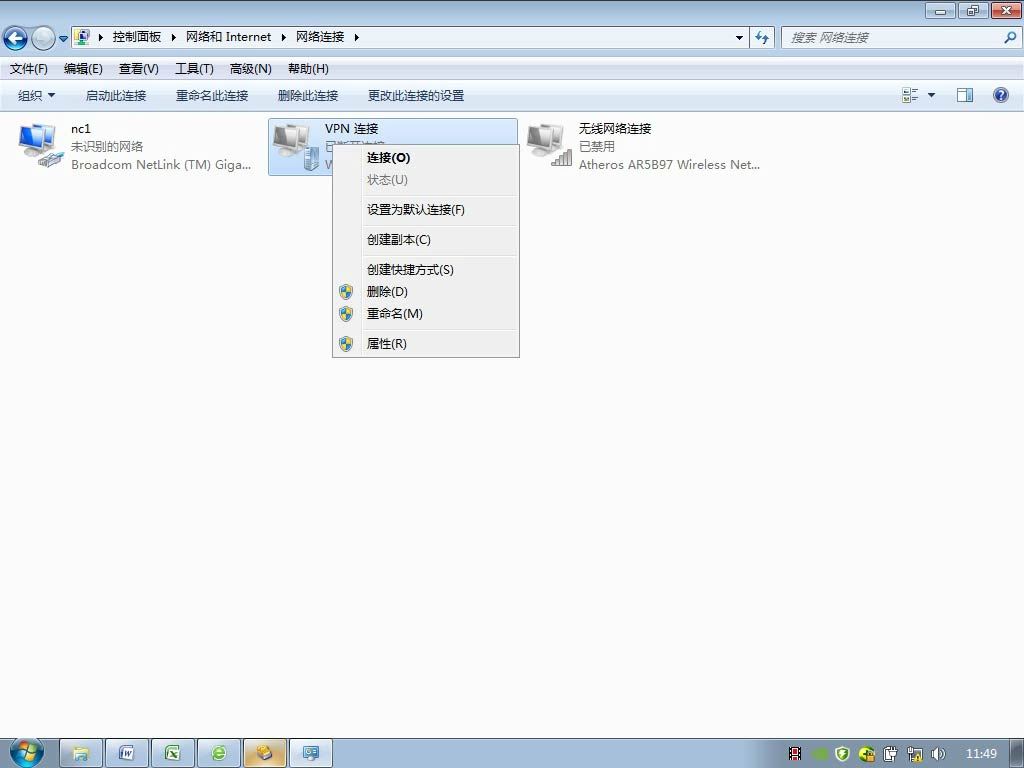Click the 11:49 clock
The height and width of the screenshot is (768, 1024).
[981, 754]
